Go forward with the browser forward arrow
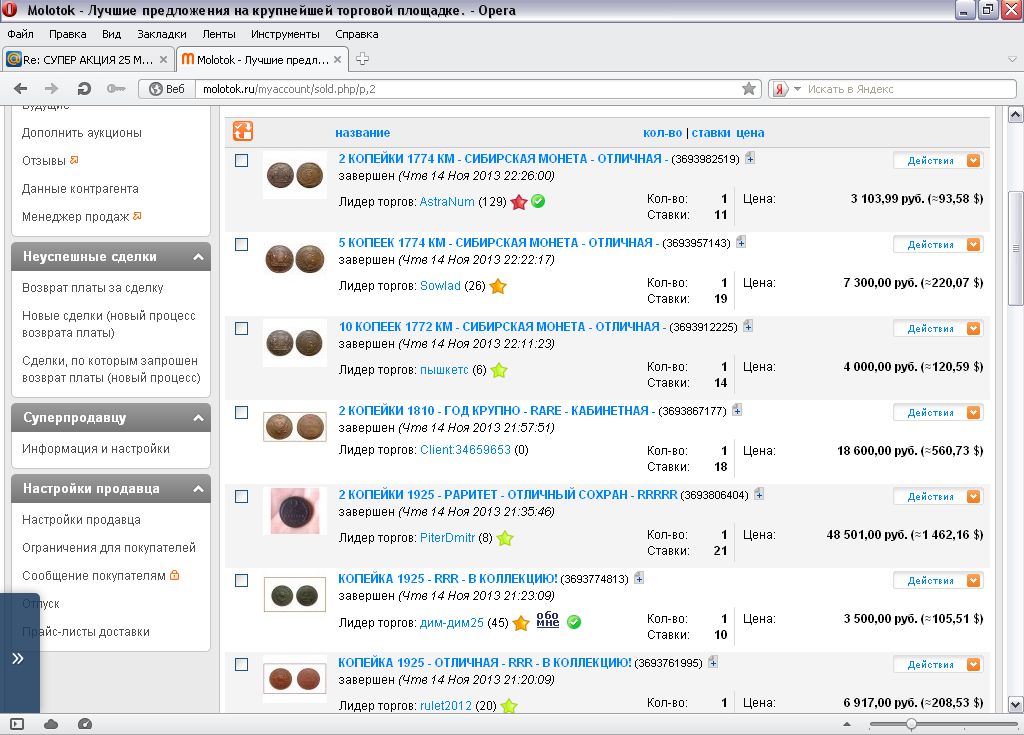Screen dimensions: 1024x735 pyautogui.click(x=52, y=89)
